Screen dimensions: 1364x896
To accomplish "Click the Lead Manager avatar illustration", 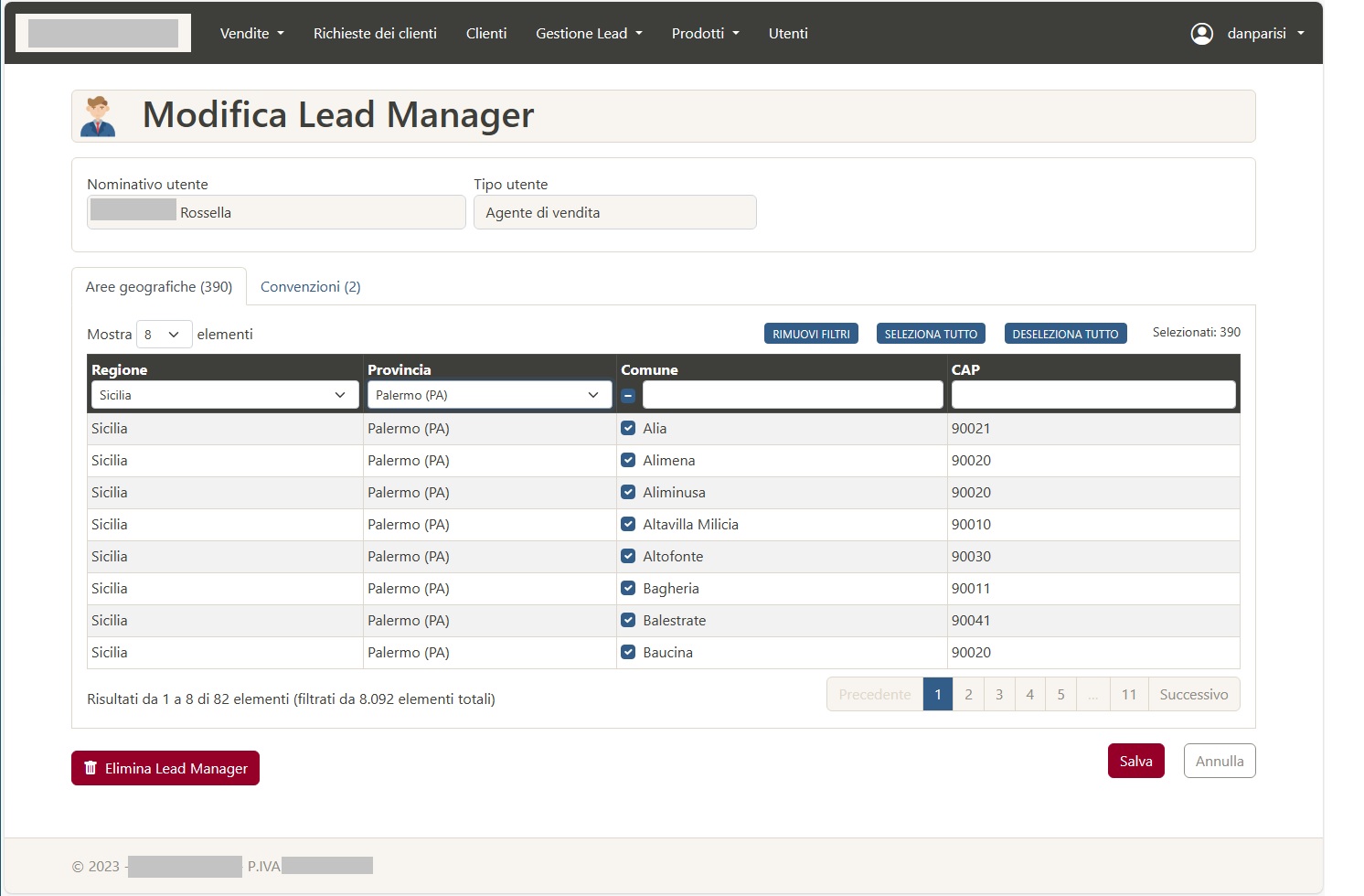I will 98,116.
